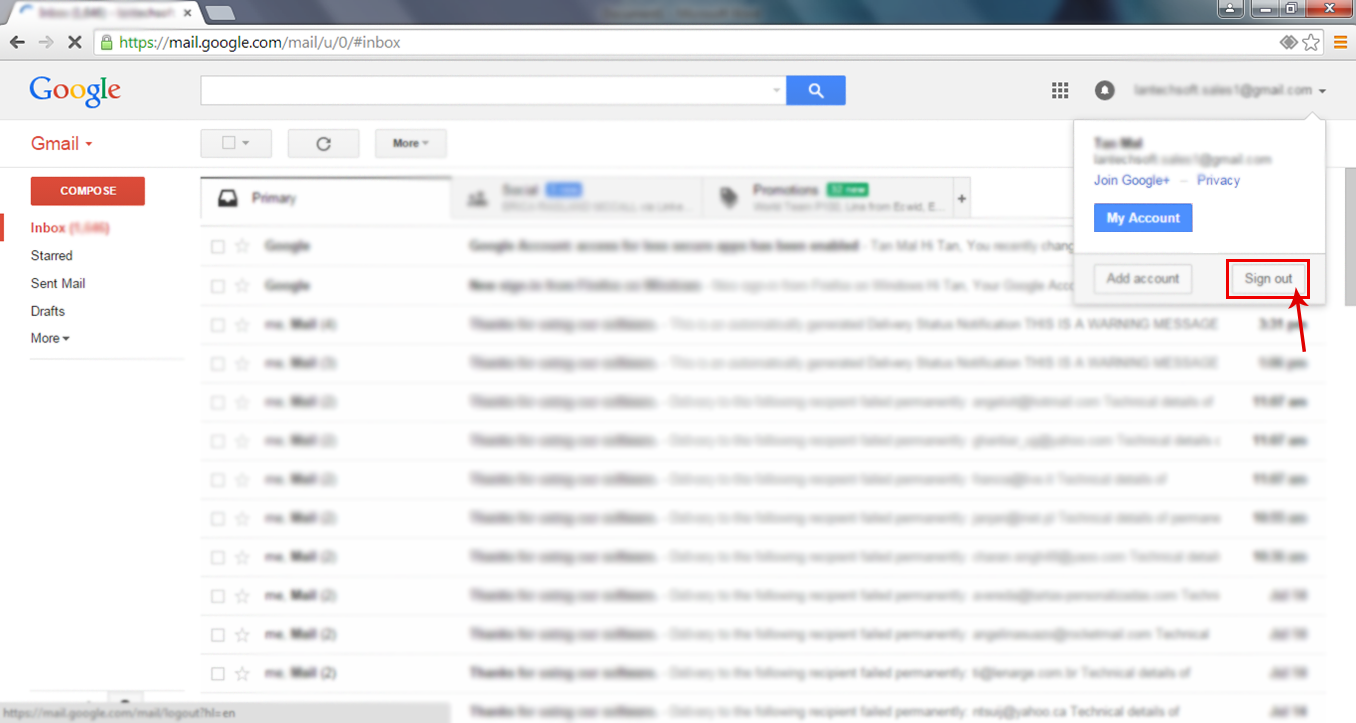Click the plus icon to add tab category

pyautogui.click(x=962, y=198)
